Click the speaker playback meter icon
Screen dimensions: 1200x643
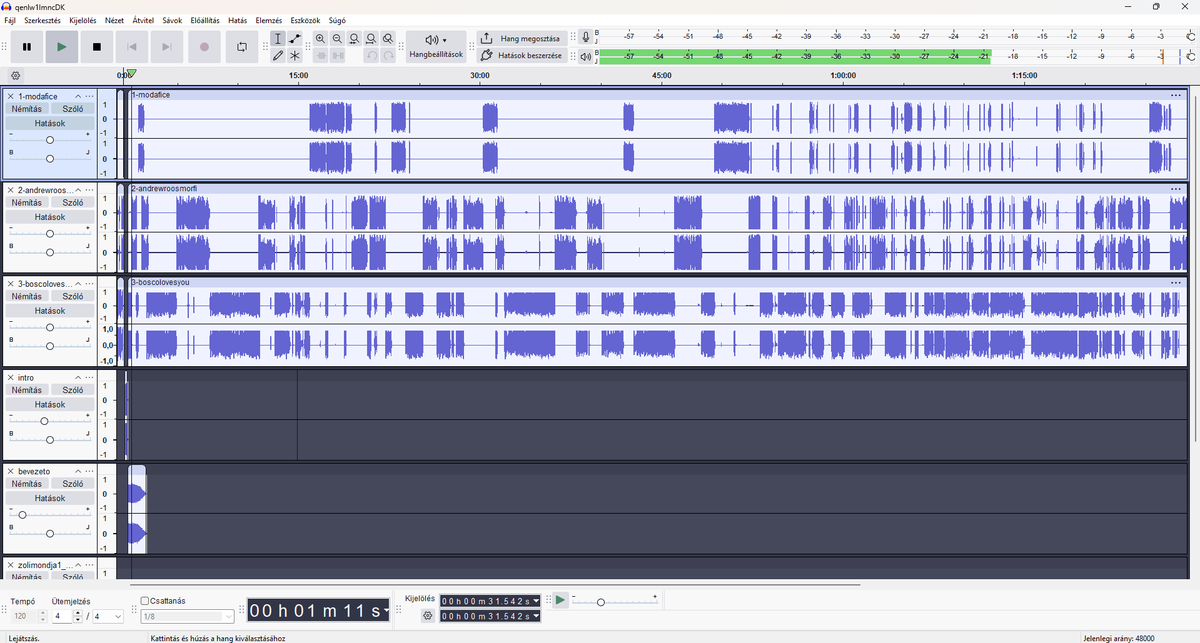(x=586, y=55)
